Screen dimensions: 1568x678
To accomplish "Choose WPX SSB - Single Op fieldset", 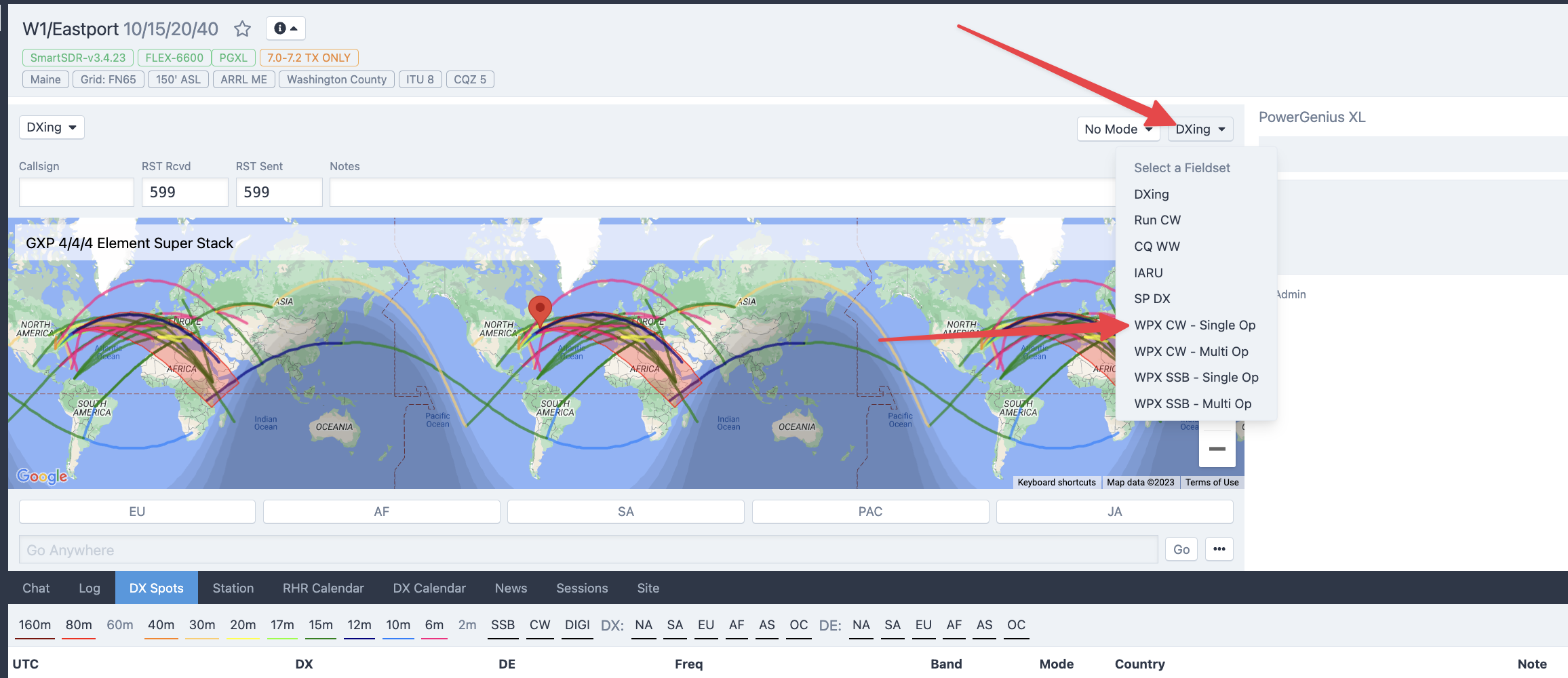I will point(1196,378).
